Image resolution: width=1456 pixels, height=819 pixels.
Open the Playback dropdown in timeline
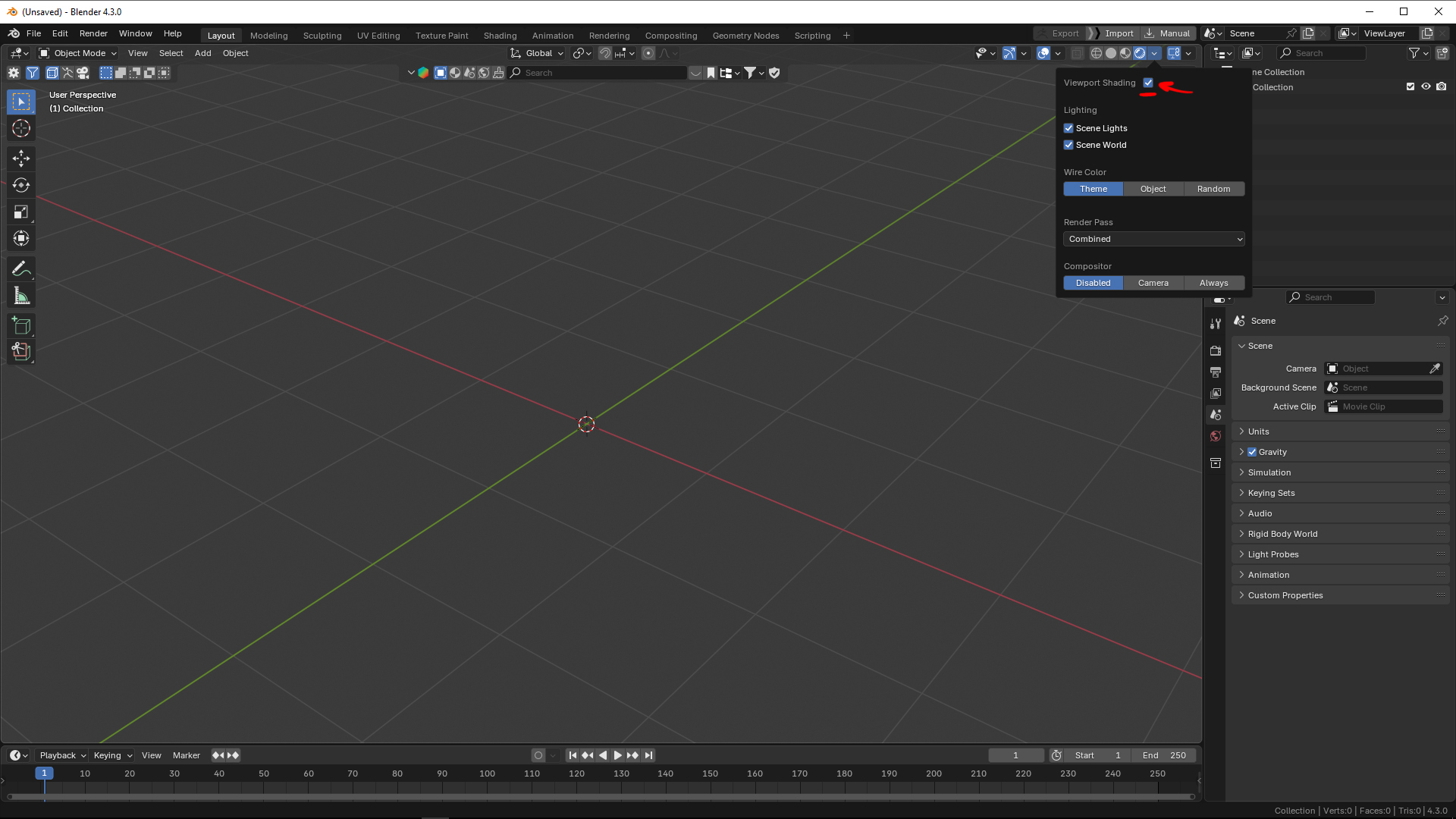pos(62,755)
